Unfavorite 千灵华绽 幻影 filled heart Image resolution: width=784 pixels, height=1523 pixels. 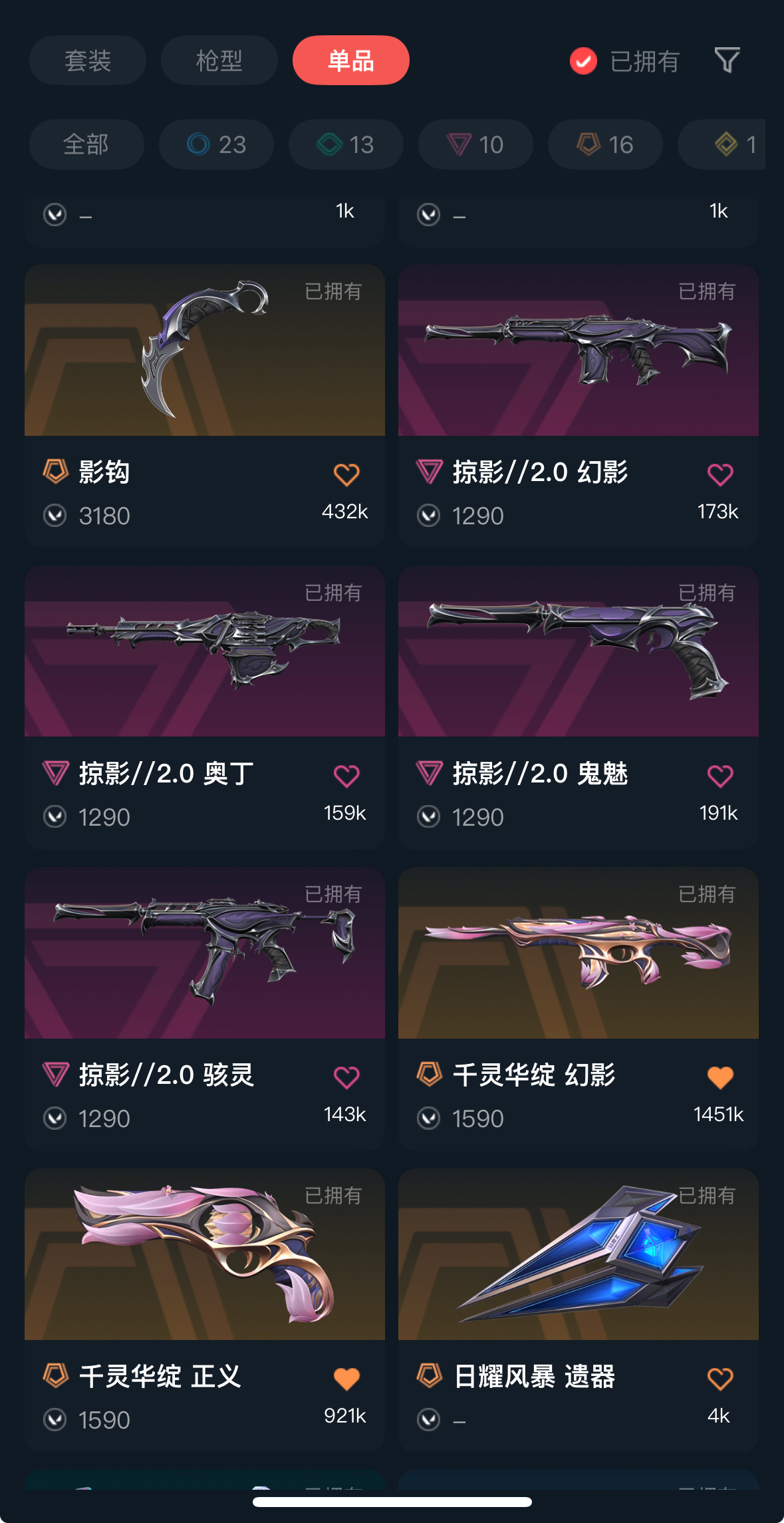pos(720,1077)
